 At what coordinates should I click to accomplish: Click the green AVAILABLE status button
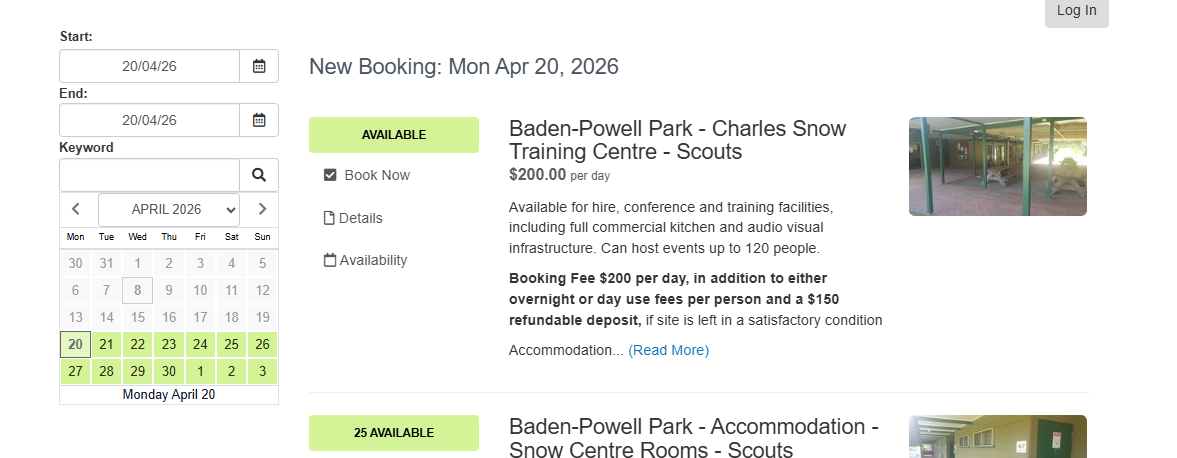pyautogui.click(x=394, y=135)
